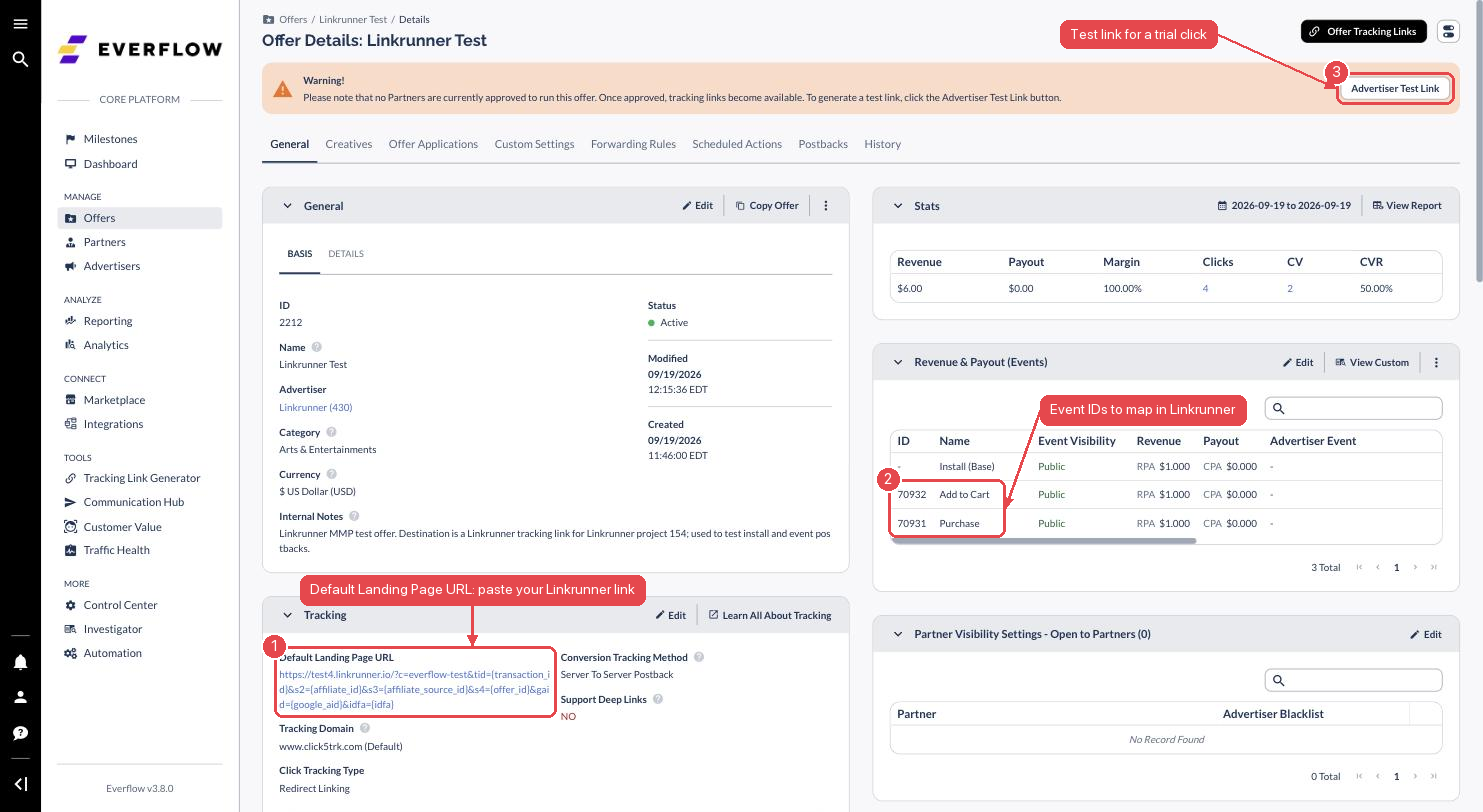Image resolution: width=1483 pixels, height=812 pixels.
Task: Open Control Center in the sidebar
Action: tap(120, 605)
